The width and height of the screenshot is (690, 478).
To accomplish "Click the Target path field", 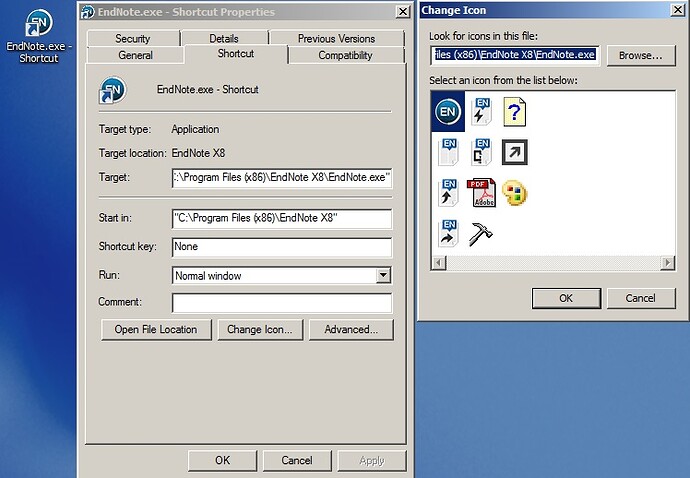I will coord(282,177).
